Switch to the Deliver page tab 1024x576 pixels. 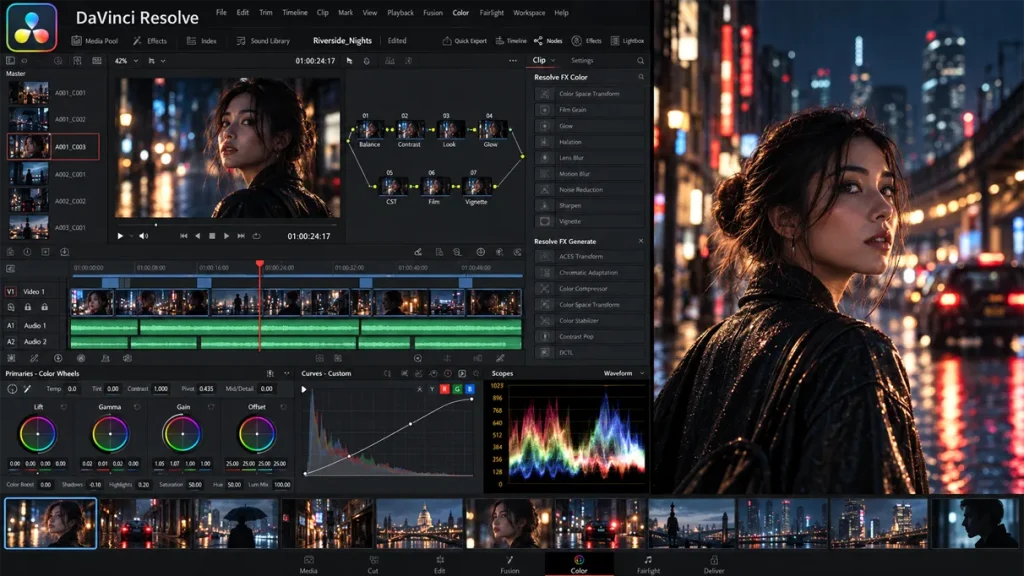click(714, 564)
